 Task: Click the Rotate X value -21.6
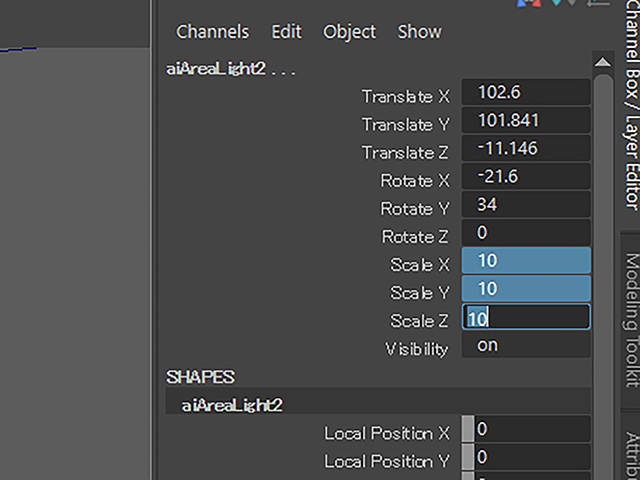click(x=526, y=177)
